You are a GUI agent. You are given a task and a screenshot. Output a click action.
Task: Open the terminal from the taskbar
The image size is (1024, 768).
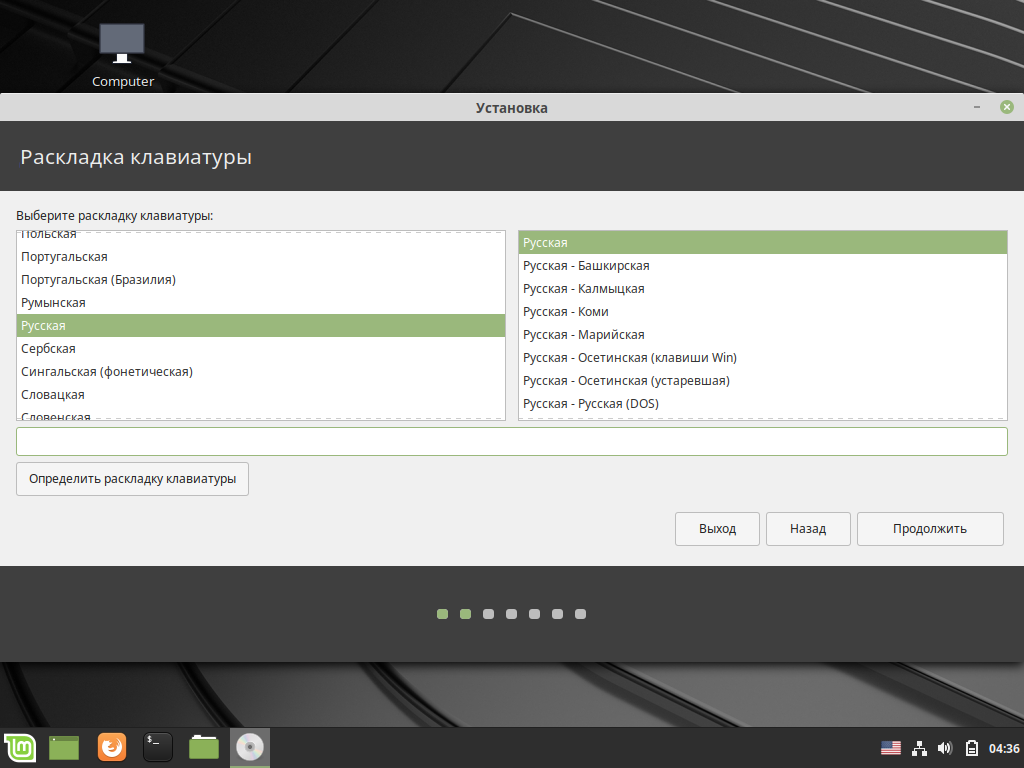point(157,747)
